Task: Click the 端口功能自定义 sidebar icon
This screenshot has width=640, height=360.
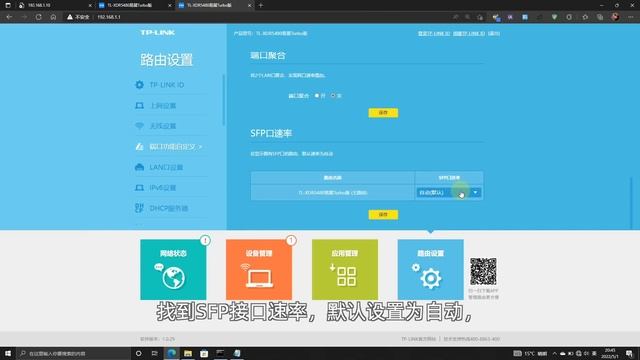Action: (x=139, y=147)
